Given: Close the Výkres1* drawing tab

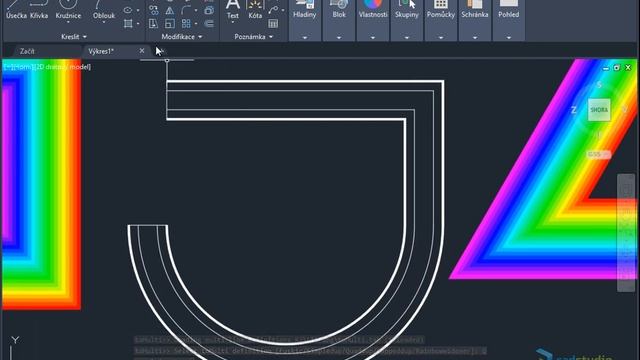Looking at the screenshot, I should tap(142, 51).
